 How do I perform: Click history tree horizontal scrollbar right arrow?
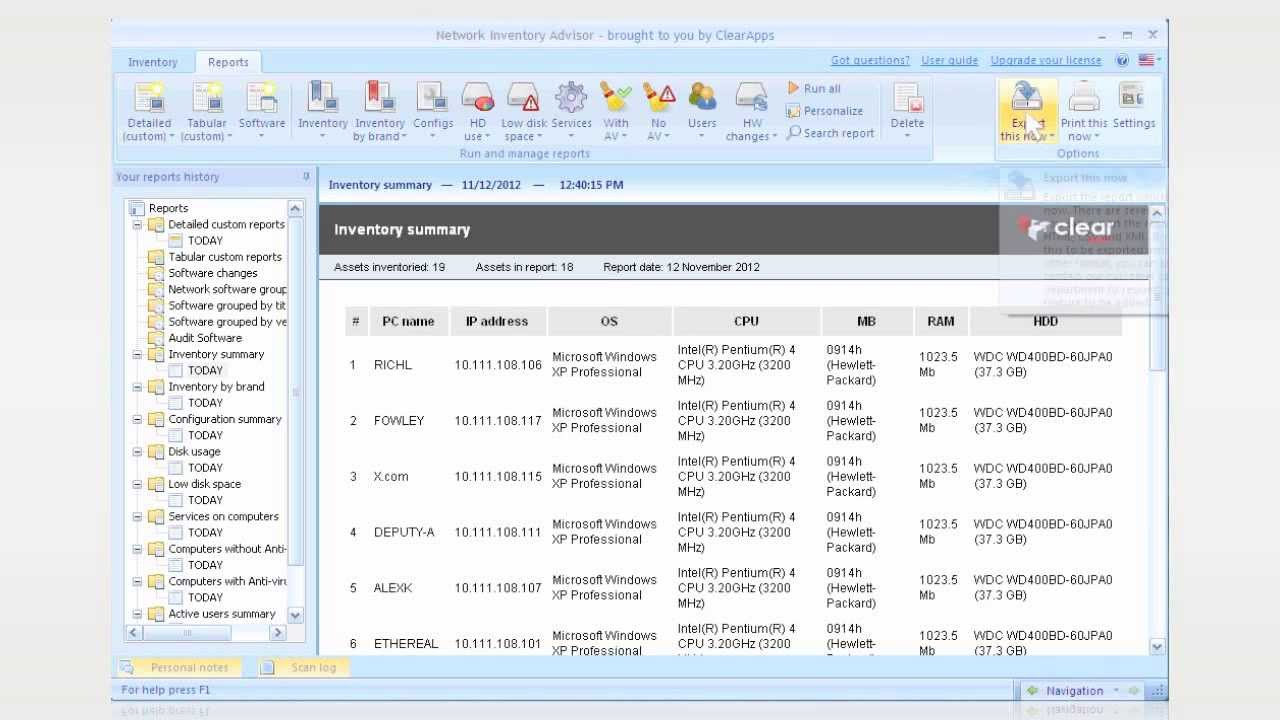pos(278,633)
